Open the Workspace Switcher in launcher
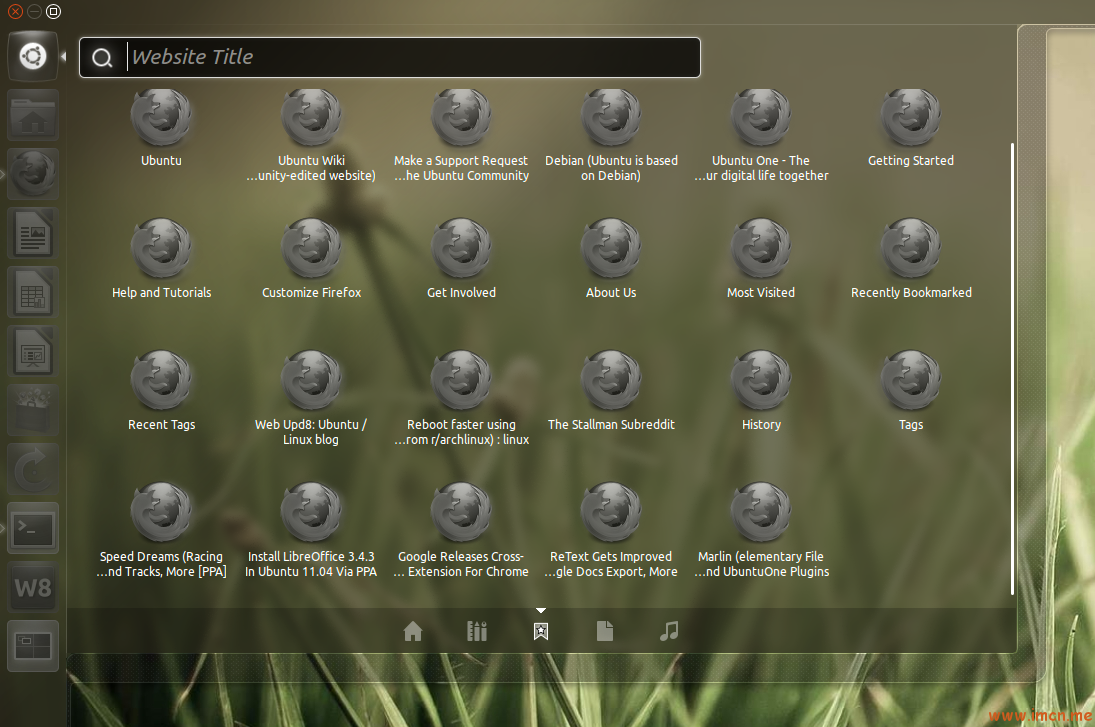The image size is (1095, 727). [33, 646]
